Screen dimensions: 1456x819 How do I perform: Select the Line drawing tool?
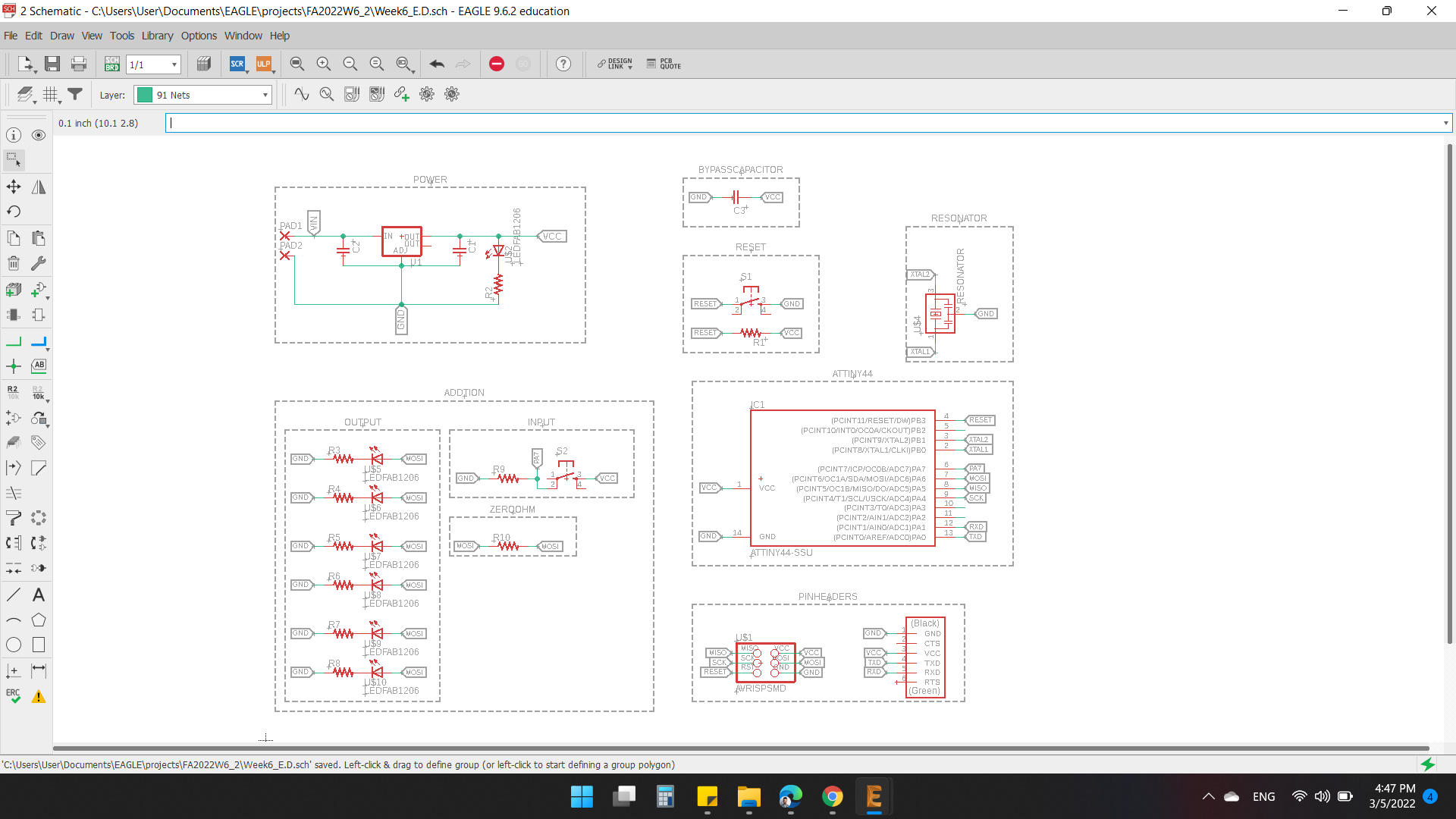tap(14, 595)
